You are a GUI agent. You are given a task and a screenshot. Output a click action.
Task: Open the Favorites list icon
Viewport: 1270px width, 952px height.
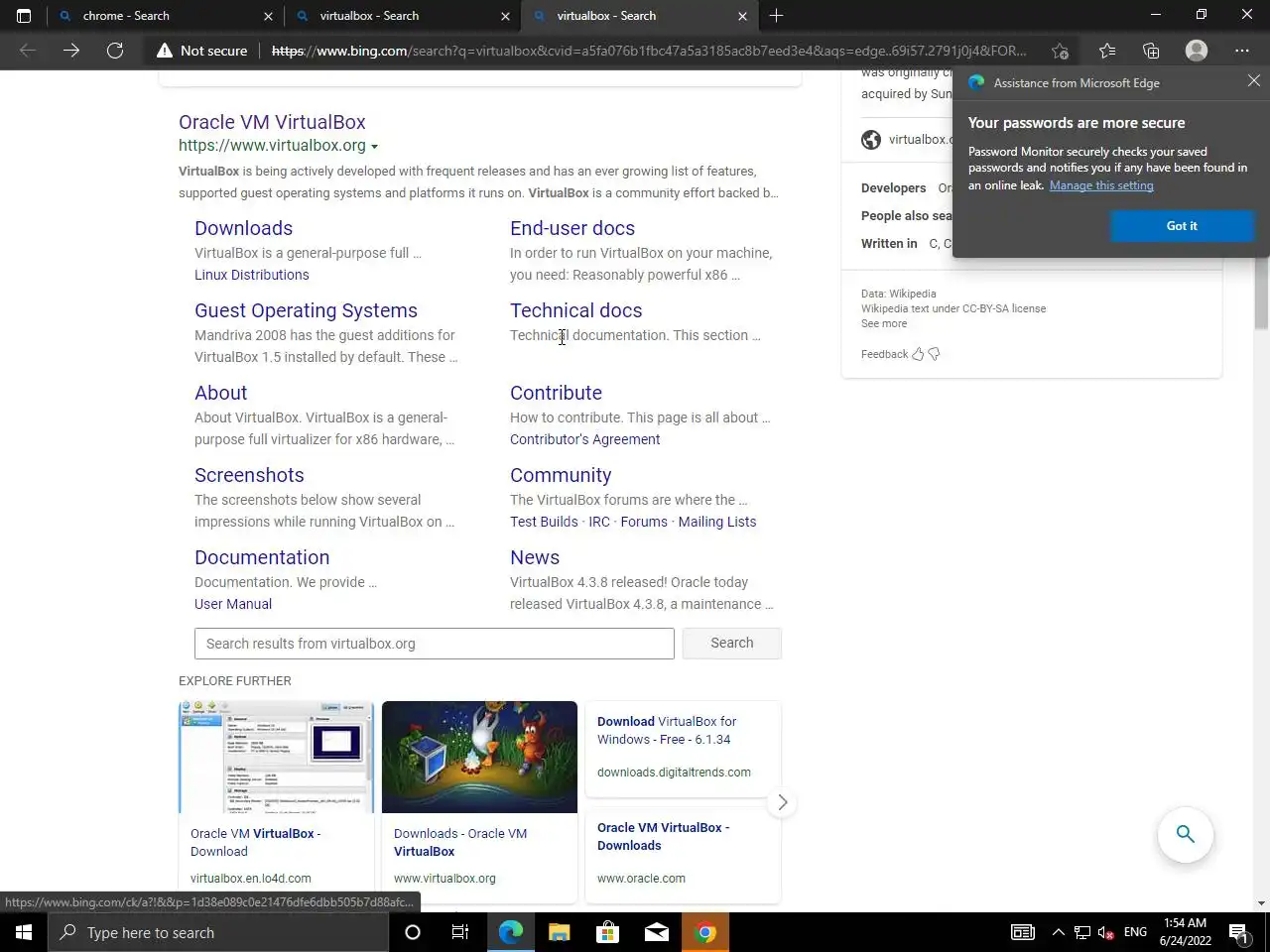pyautogui.click(x=1107, y=51)
